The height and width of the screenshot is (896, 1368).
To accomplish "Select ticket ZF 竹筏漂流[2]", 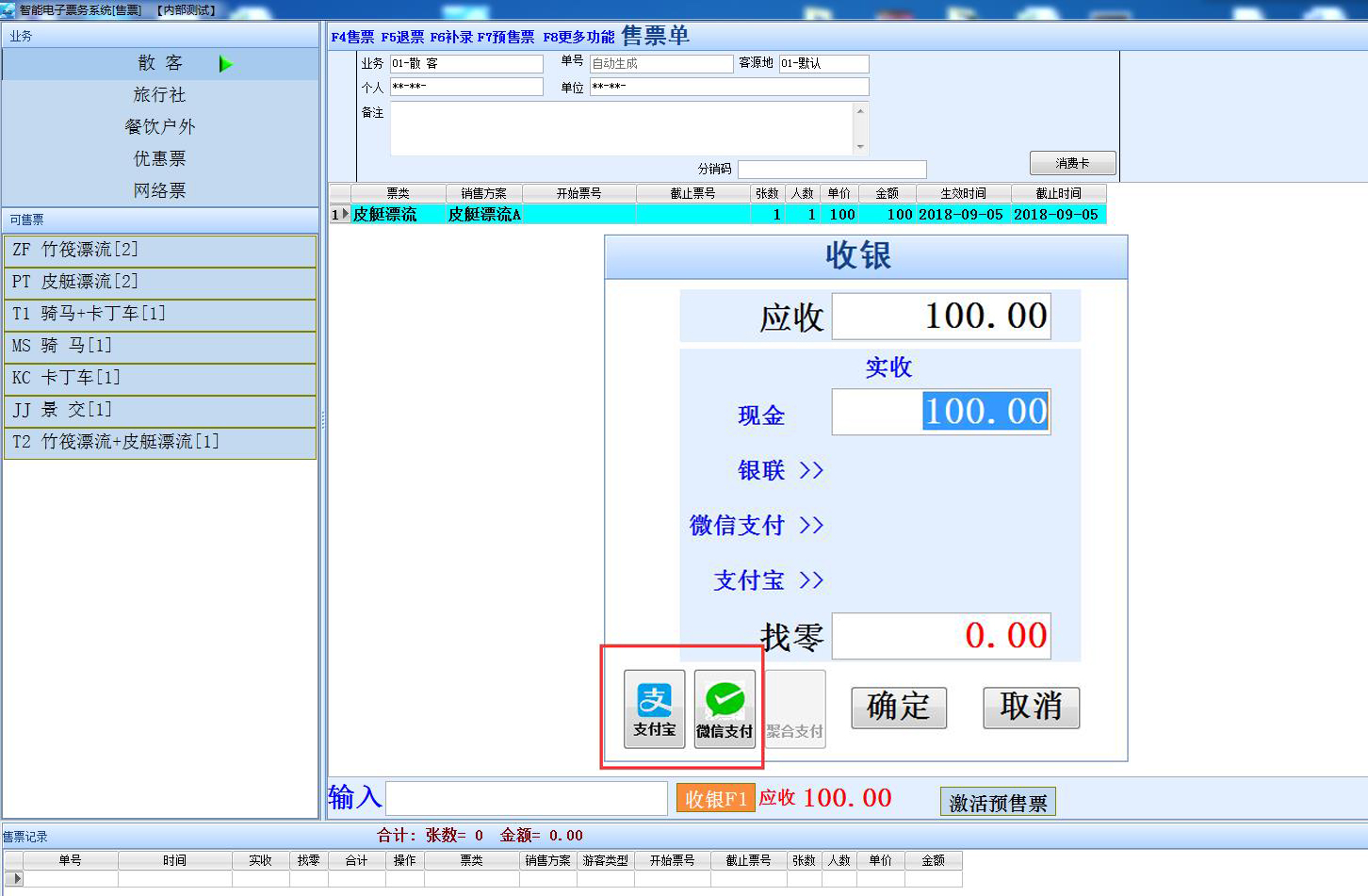I will pyautogui.click(x=160, y=251).
